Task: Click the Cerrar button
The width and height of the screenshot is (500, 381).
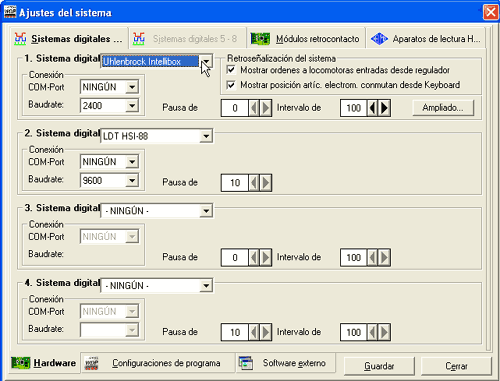Action: (x=456, y=366)
